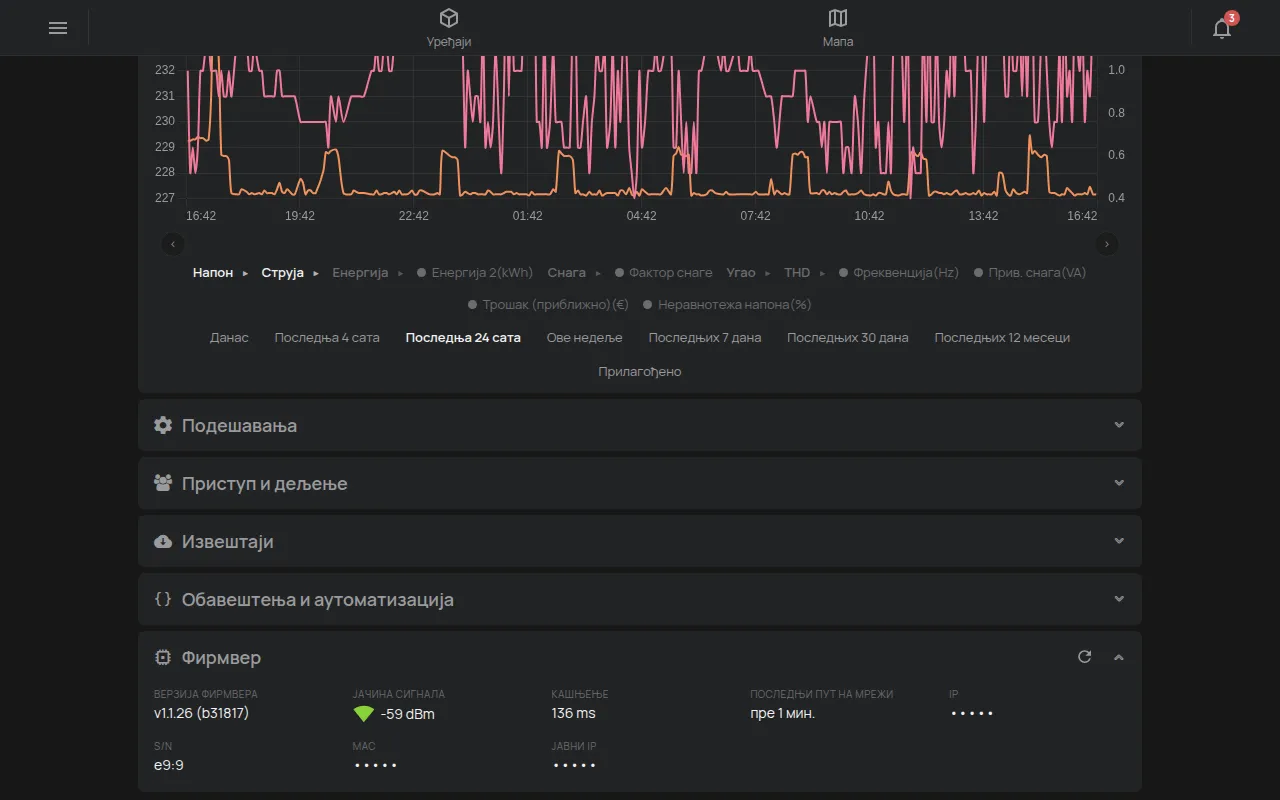Choose Последњих 7 дана range
This screenshot has width=1280, height=800.
(705, 338)
